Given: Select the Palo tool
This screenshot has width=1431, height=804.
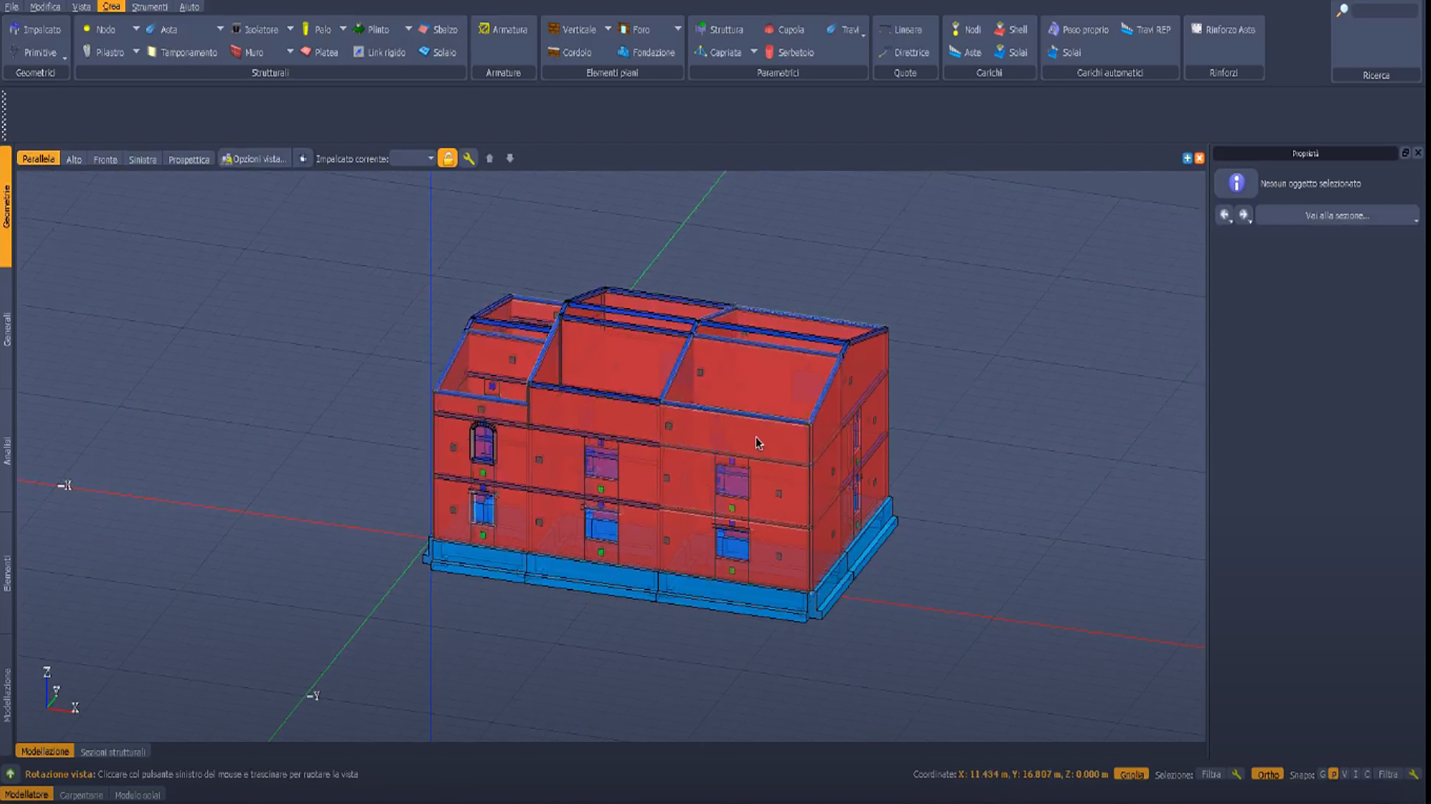Looking at the screenshot, I should pyautogui.click(x=316, y=30).
